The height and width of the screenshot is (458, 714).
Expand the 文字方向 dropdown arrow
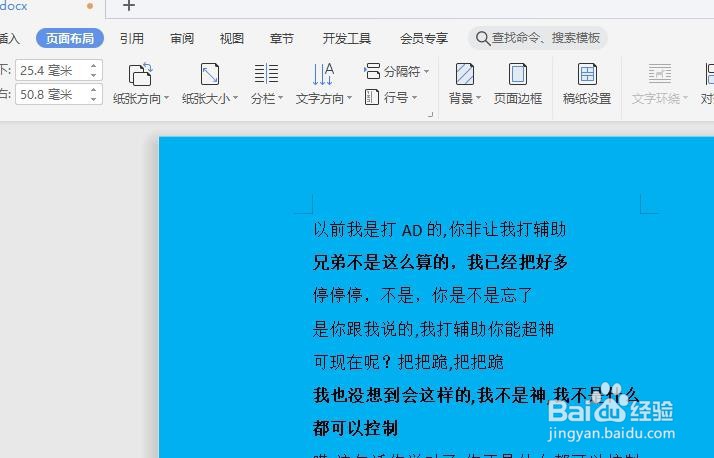click(x=349, y=98)
